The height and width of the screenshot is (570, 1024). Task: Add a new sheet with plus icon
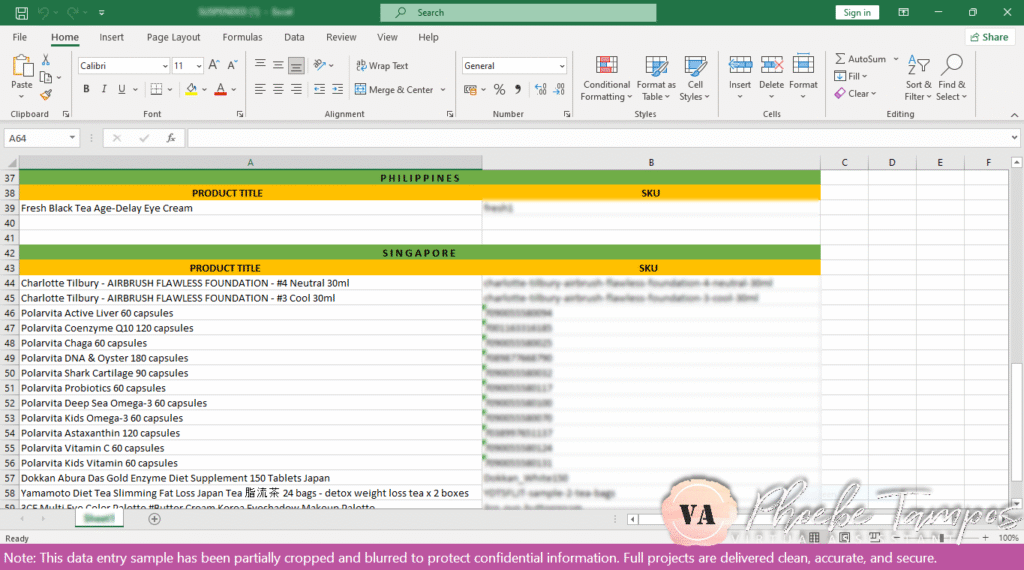[x=154, y=519]
